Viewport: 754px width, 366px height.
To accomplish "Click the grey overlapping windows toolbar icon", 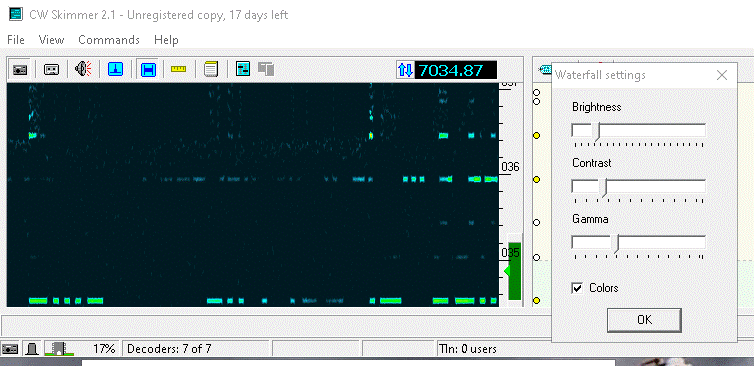I will pos(266,69).
